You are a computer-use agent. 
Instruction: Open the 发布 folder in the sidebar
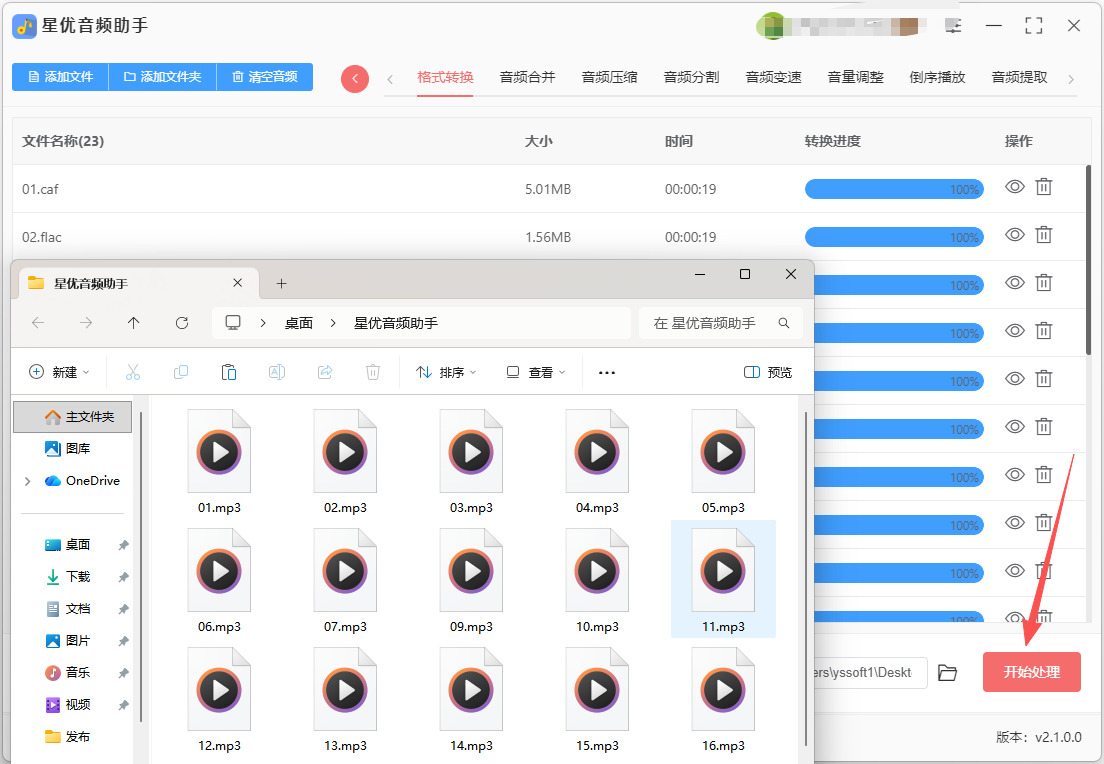pos(68,737)
